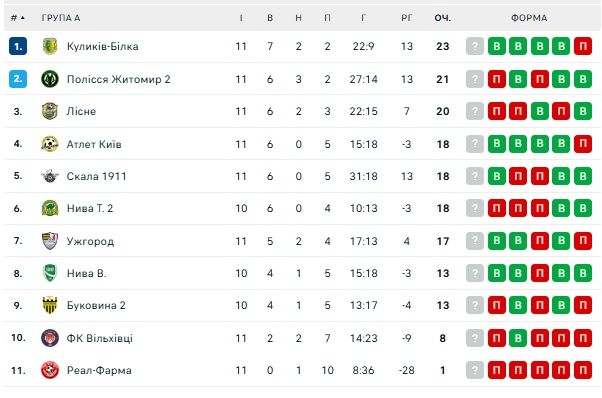Open the Нива Т. 2 team link
Image resolution: width=602 pixels, height=398 pixels.
tap(90, 208)
